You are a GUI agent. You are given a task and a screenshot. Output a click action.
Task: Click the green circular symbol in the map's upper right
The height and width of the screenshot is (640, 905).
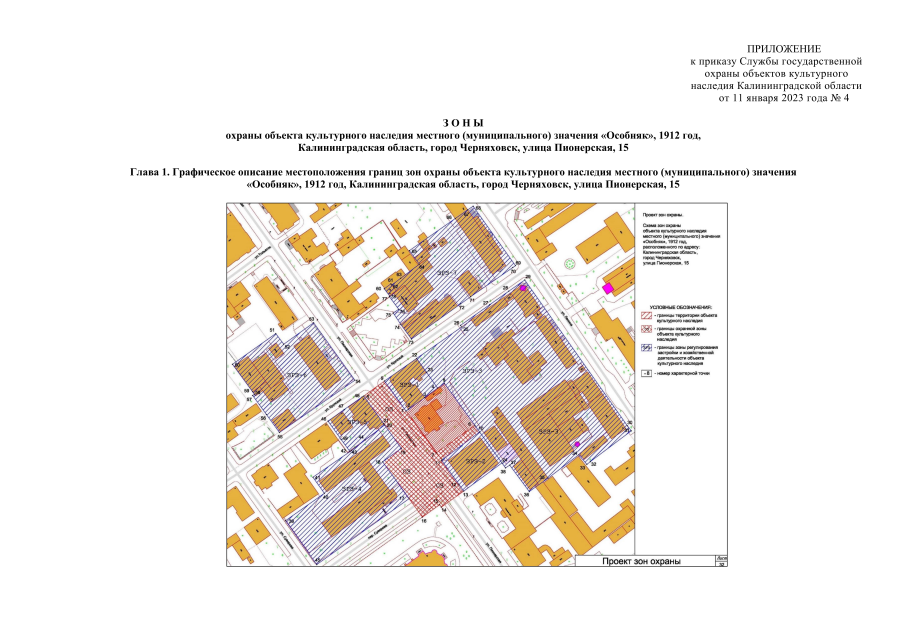(x=570, y=264)
